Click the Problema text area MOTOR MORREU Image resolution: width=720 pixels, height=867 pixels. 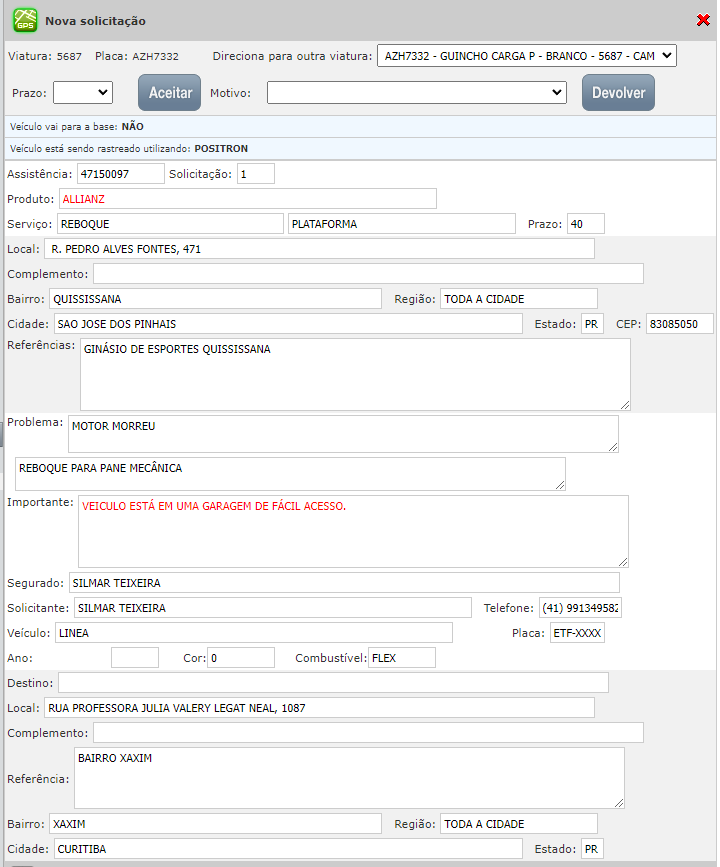(343, 434)
